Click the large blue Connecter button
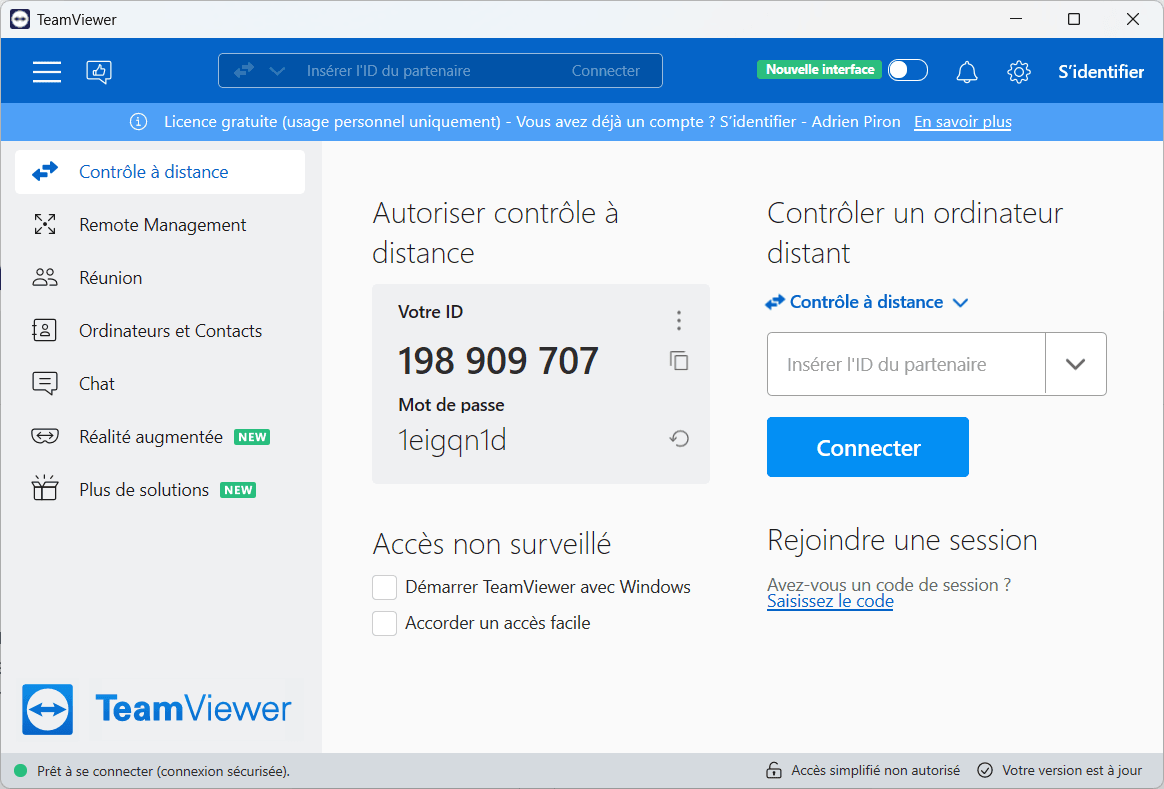The width and height of the screenshot is (1164, 789). pyautogui.click(x=868, y=447)
